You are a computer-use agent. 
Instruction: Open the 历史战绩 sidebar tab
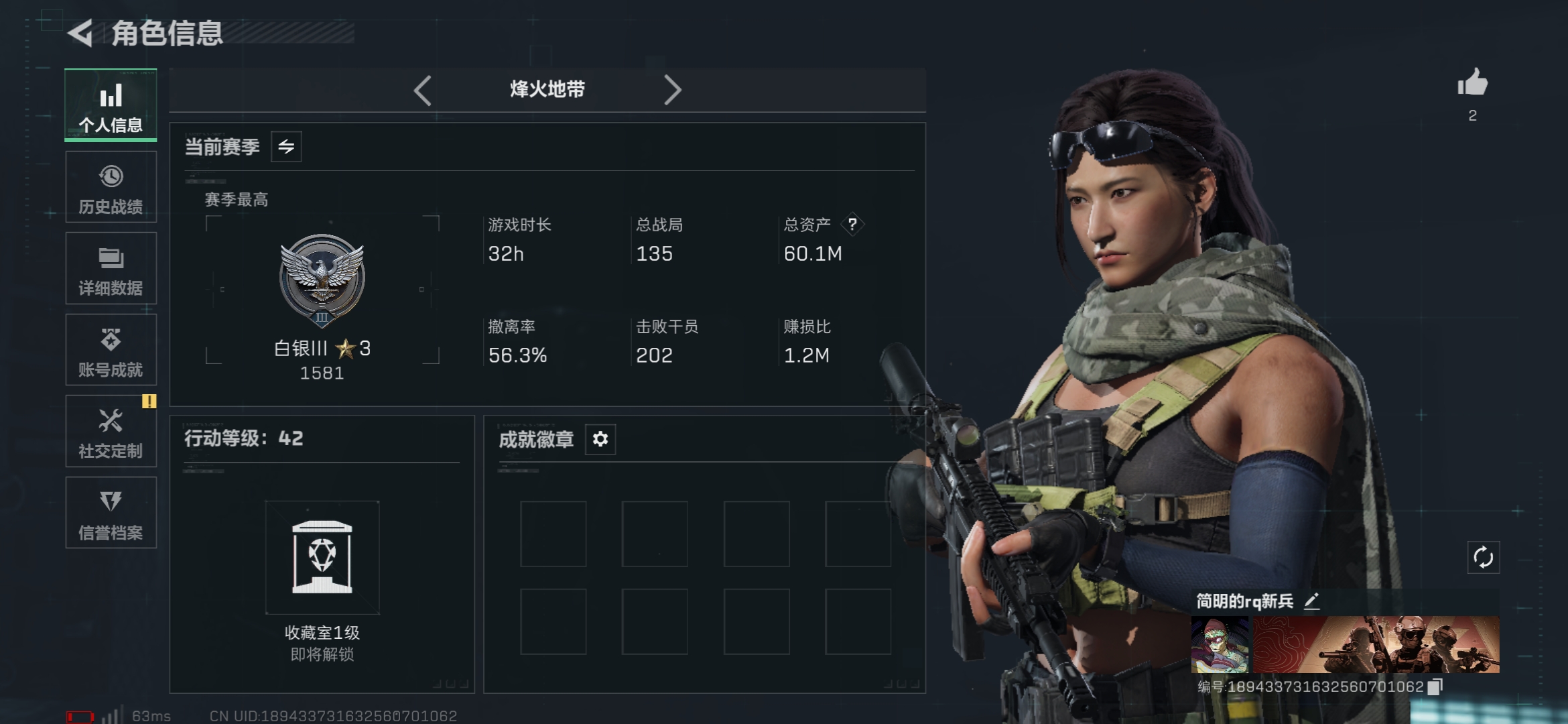pyautogui.click(x=111, y=187)
